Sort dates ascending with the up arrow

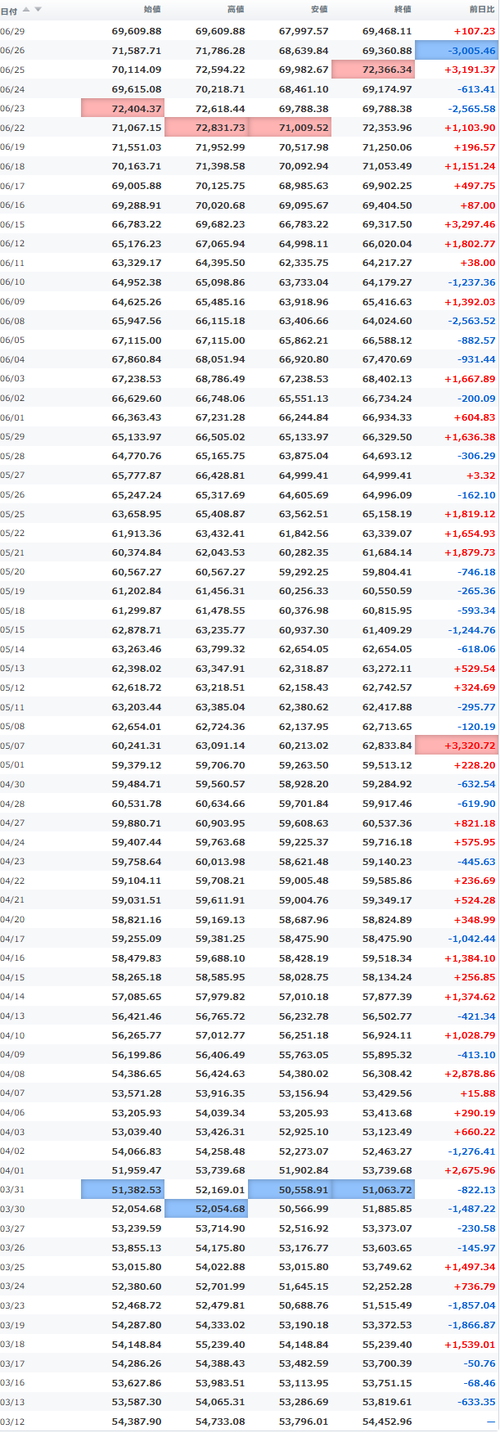pos(26,9)
